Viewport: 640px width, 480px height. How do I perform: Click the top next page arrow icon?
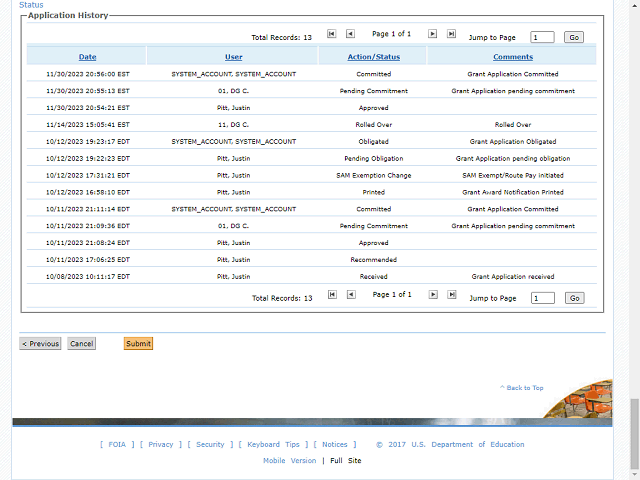point(433,34)
